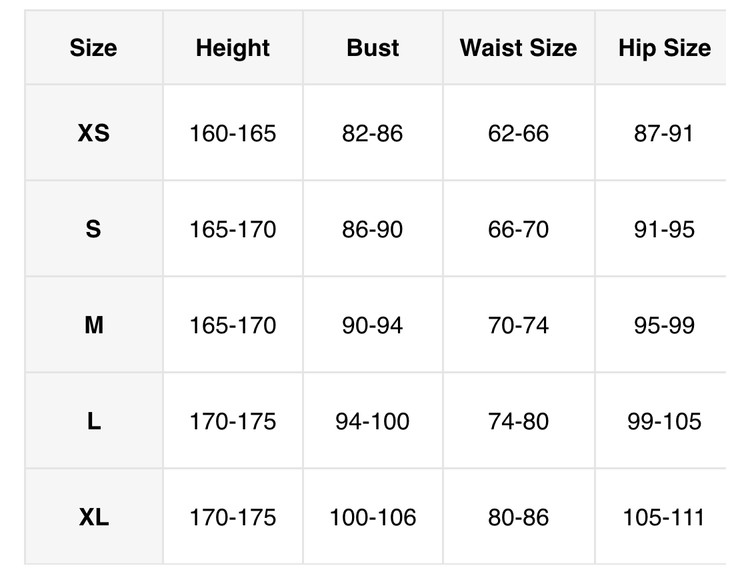Click the 100-106 bust cell

[x=373, y=517]
